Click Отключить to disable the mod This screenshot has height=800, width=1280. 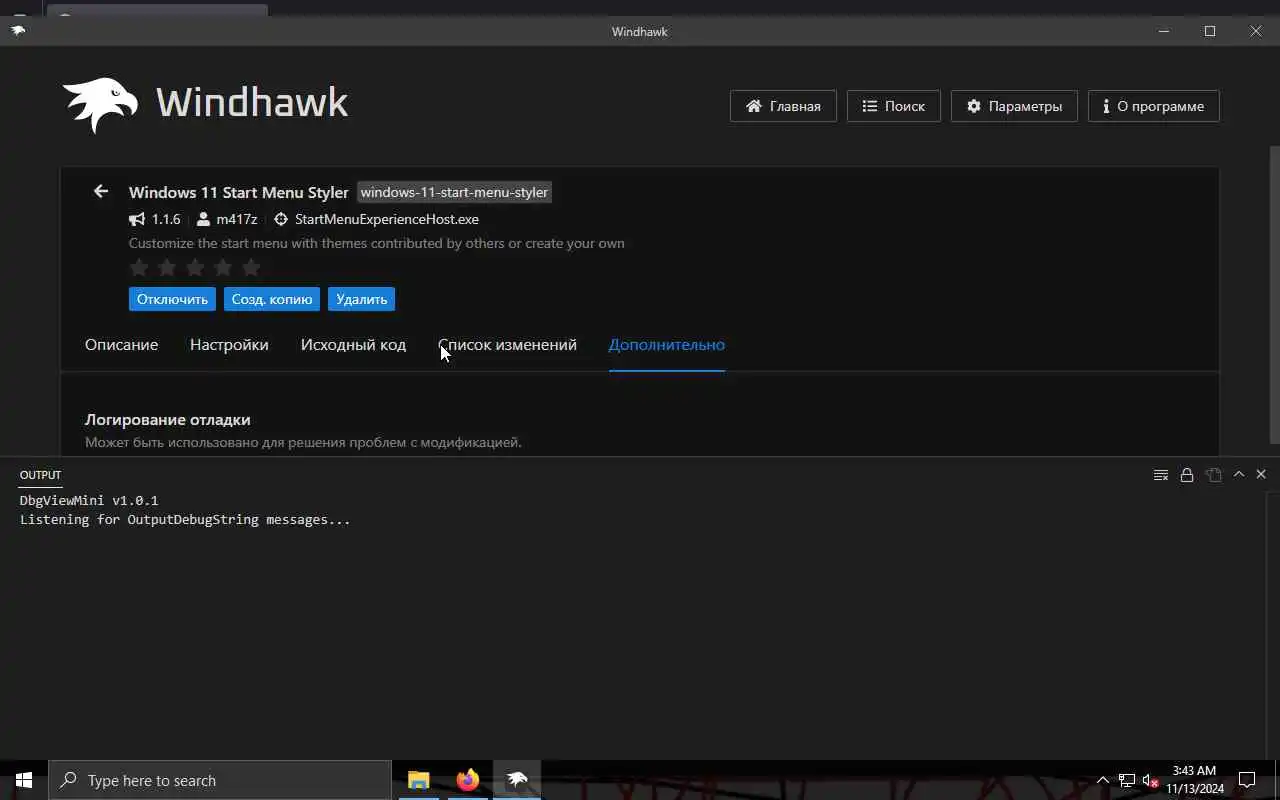click(x=172, y=299)
